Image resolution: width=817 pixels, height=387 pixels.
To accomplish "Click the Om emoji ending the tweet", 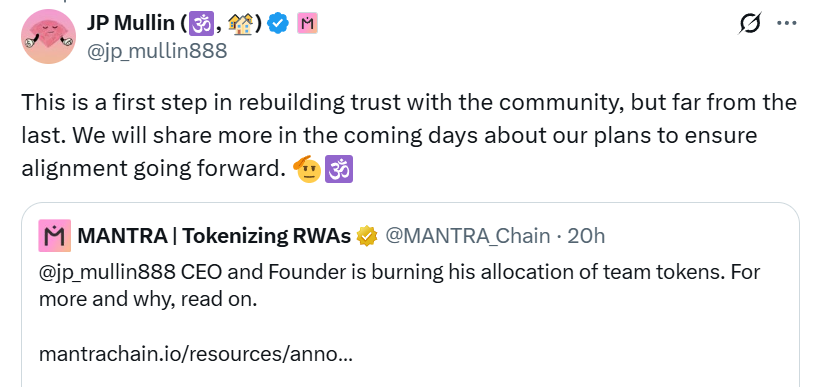I will pos(339,169).
